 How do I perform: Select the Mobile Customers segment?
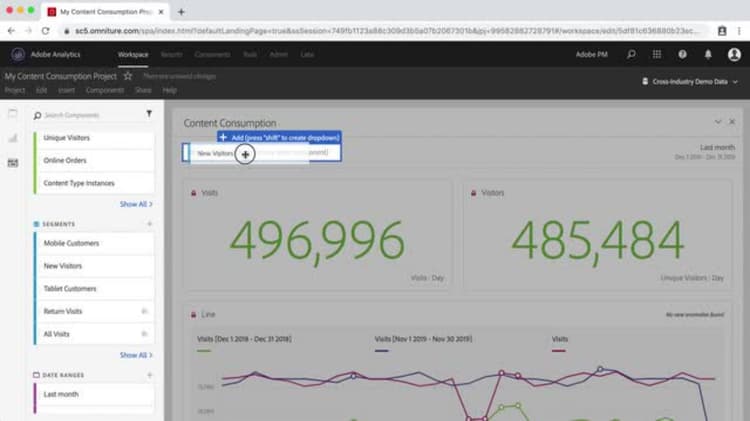(x=95, y=244)
